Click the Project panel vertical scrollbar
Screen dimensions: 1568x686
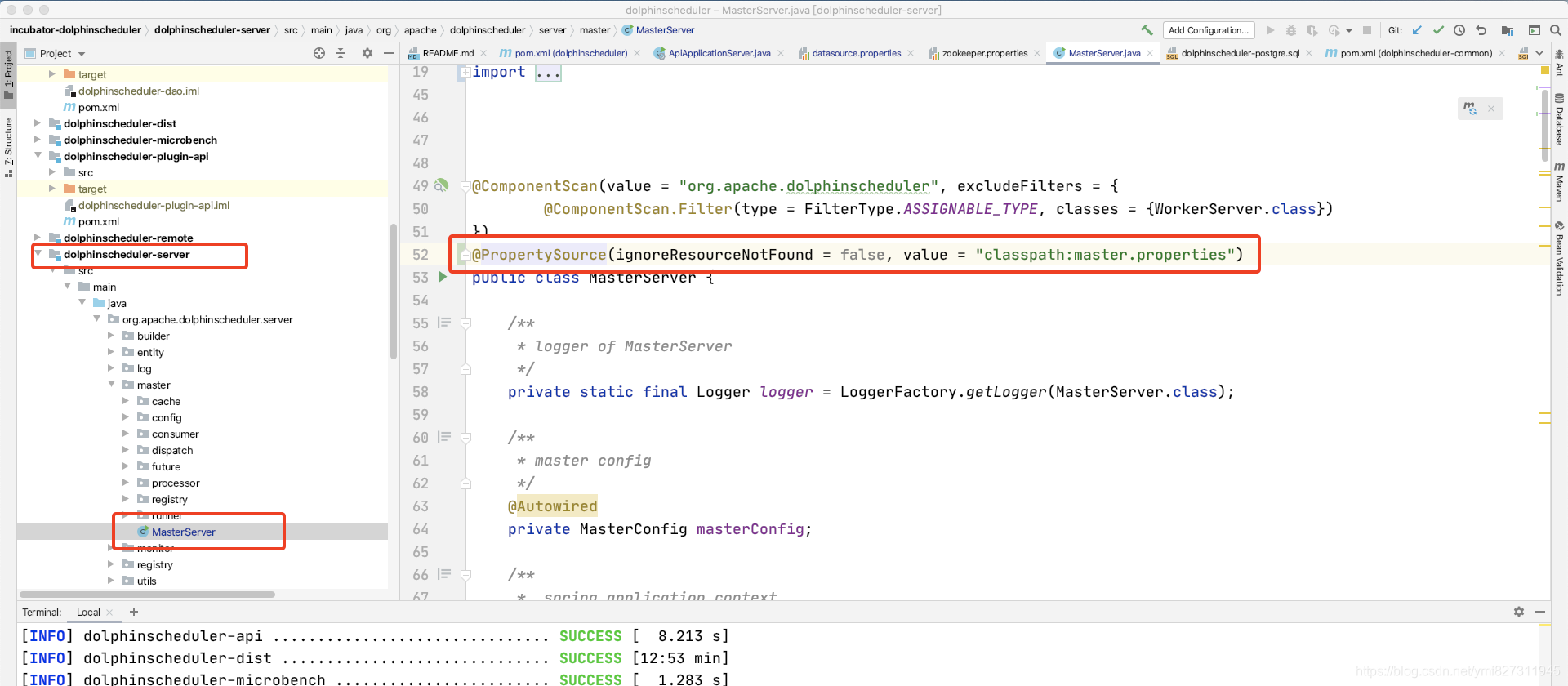(393, 291)
